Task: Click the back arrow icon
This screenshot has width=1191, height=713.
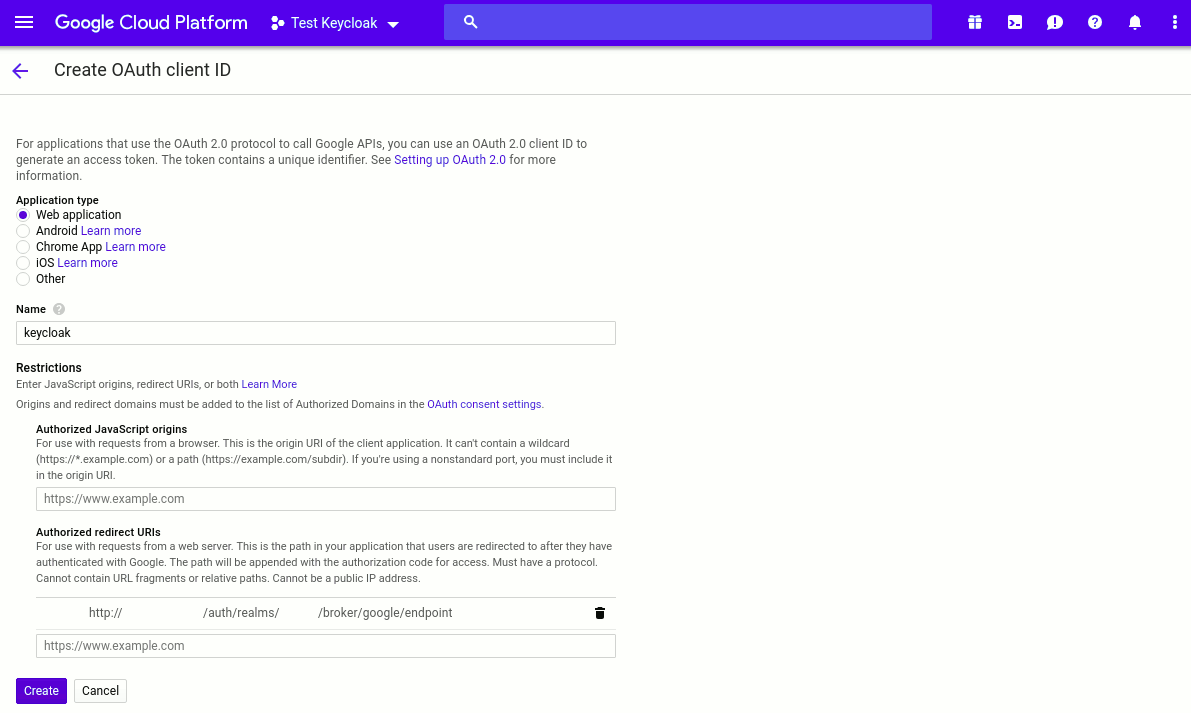Action: click(20, 71)
